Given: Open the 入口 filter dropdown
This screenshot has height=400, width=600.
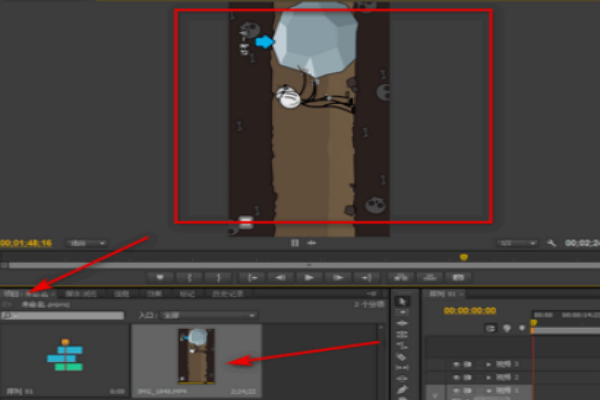Looking at the screenshot, I should click(208, 315).
